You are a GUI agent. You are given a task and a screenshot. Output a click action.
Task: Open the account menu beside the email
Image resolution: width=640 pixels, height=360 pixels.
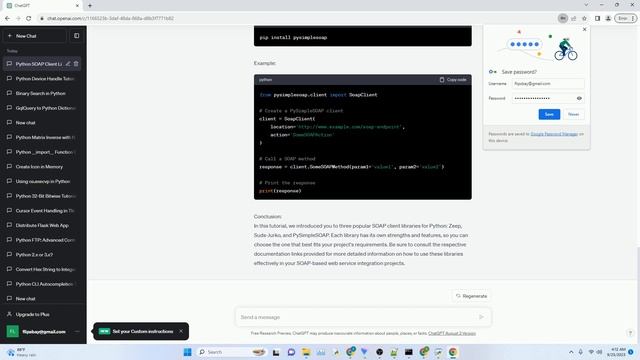point(77,331)
